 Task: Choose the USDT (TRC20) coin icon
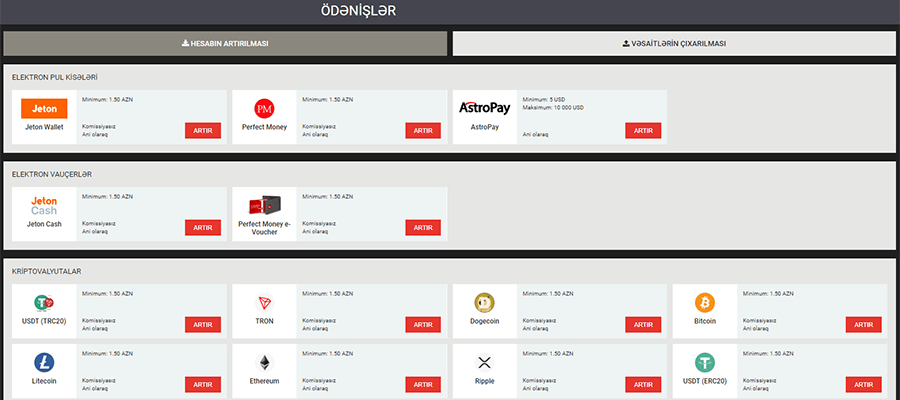click(44, 303)
